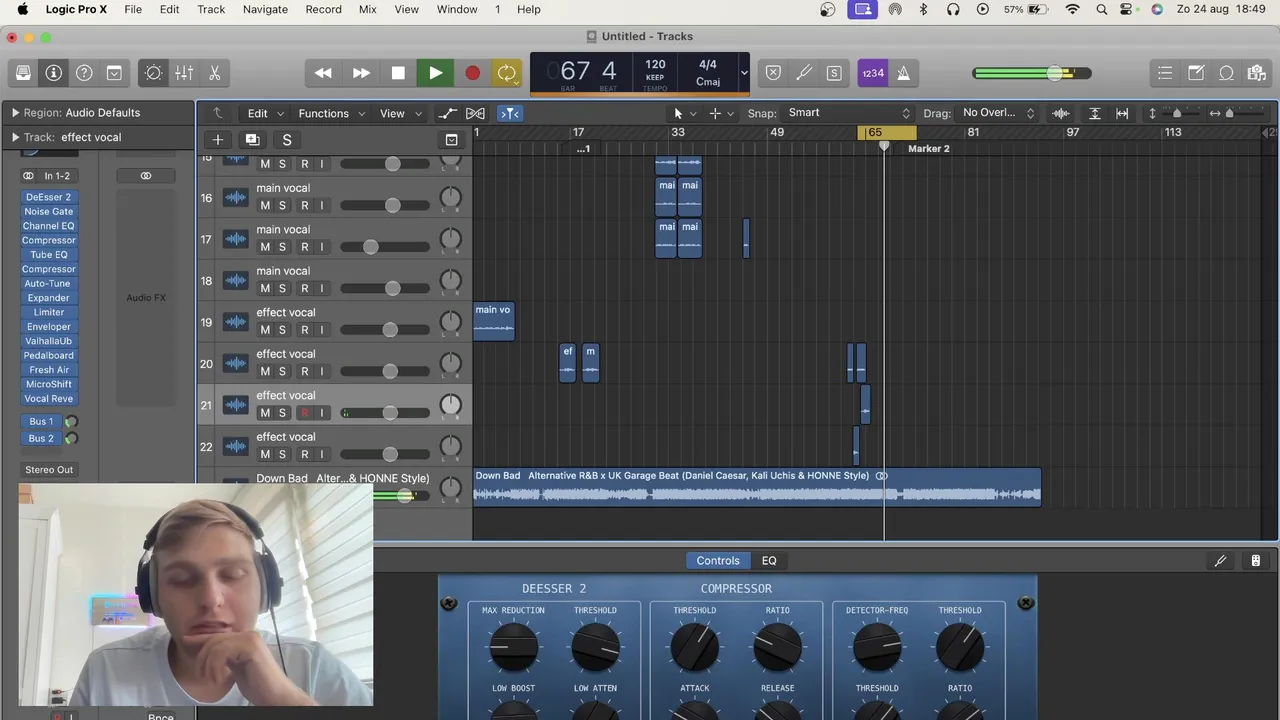
Task: Open the Editors scissors button
Action: click(214, 73)
